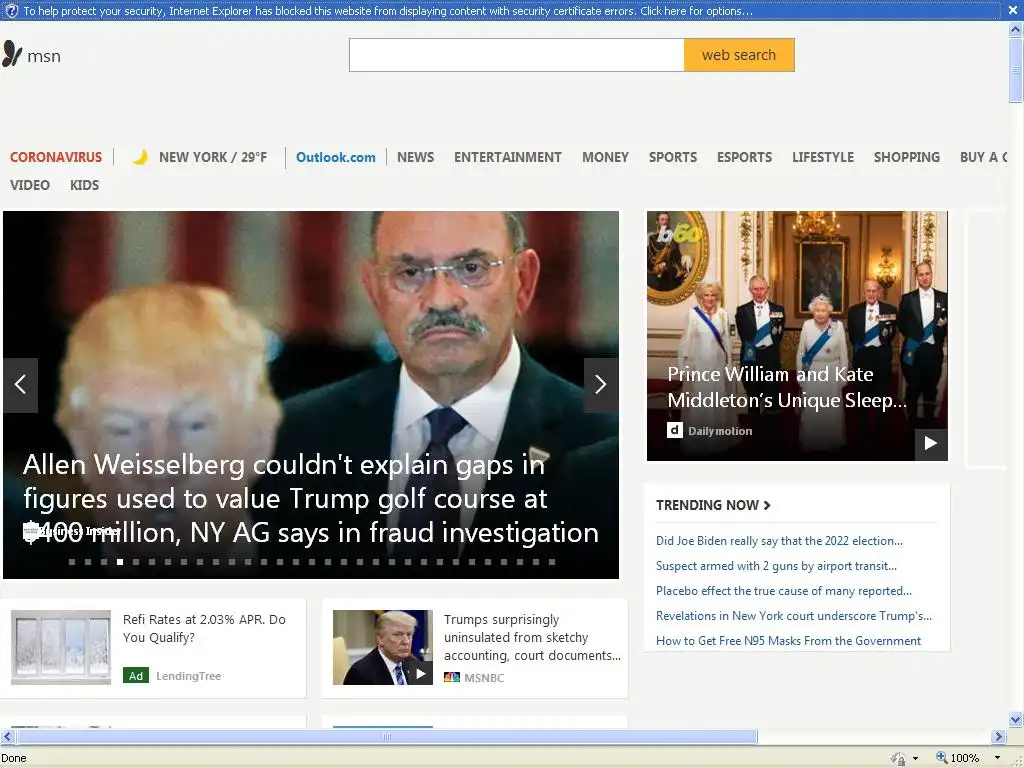Open 'Revelations in New York court' link
Viewport: 1024px width, 768px height.
(793, 616)
